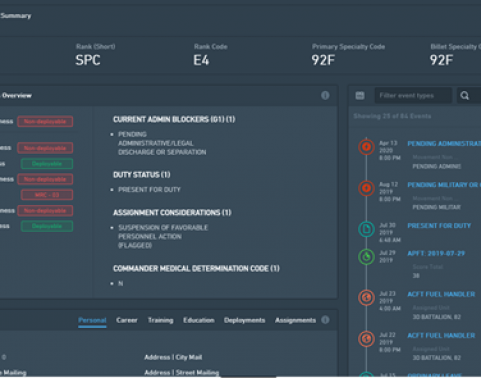
Task: Open the PENDING MILITARY OR event link
Action: coord(444,185)
